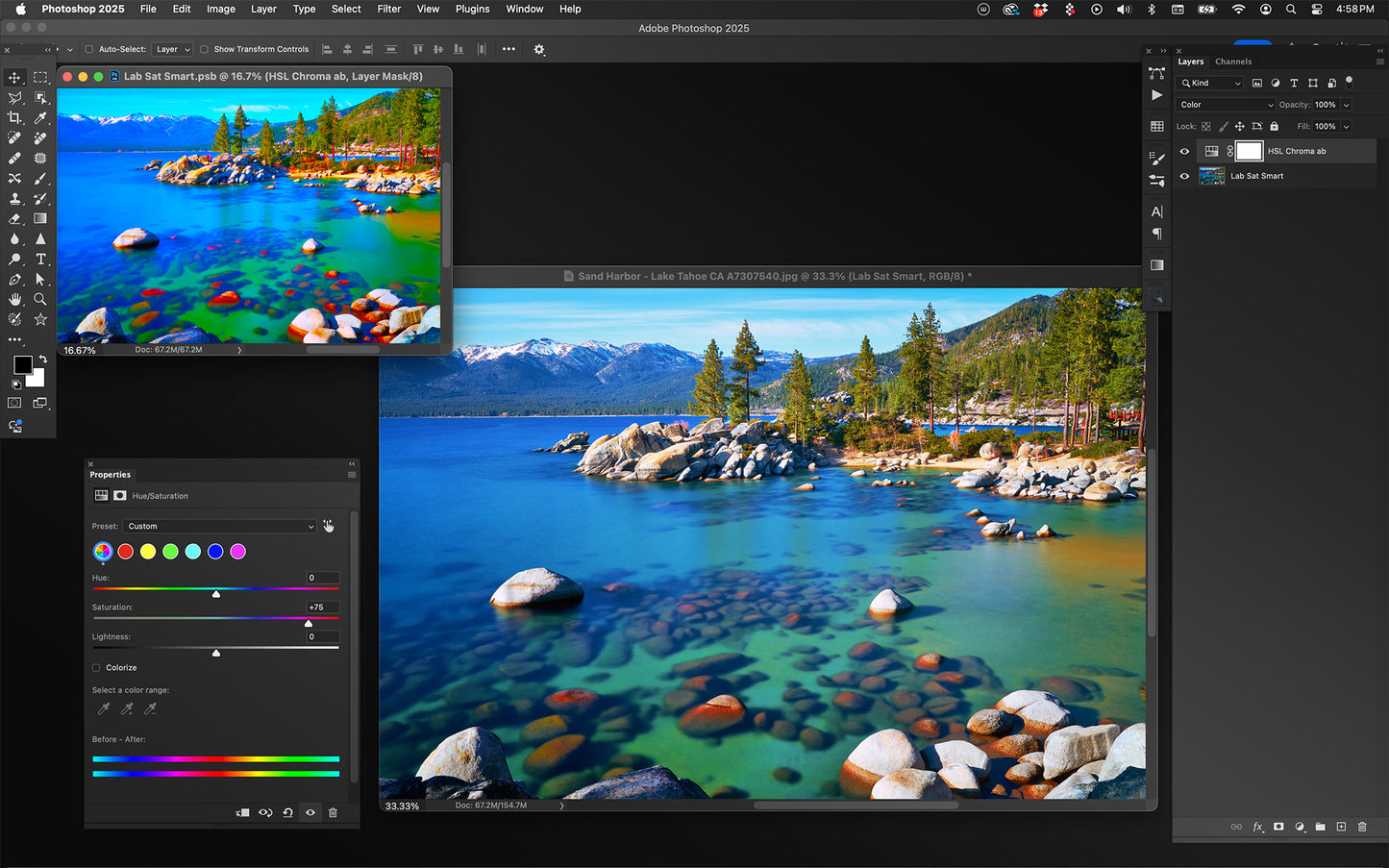Reset adjustment to defaults in Properties panel
This screenshot has height=868, width=1389.
287,813
